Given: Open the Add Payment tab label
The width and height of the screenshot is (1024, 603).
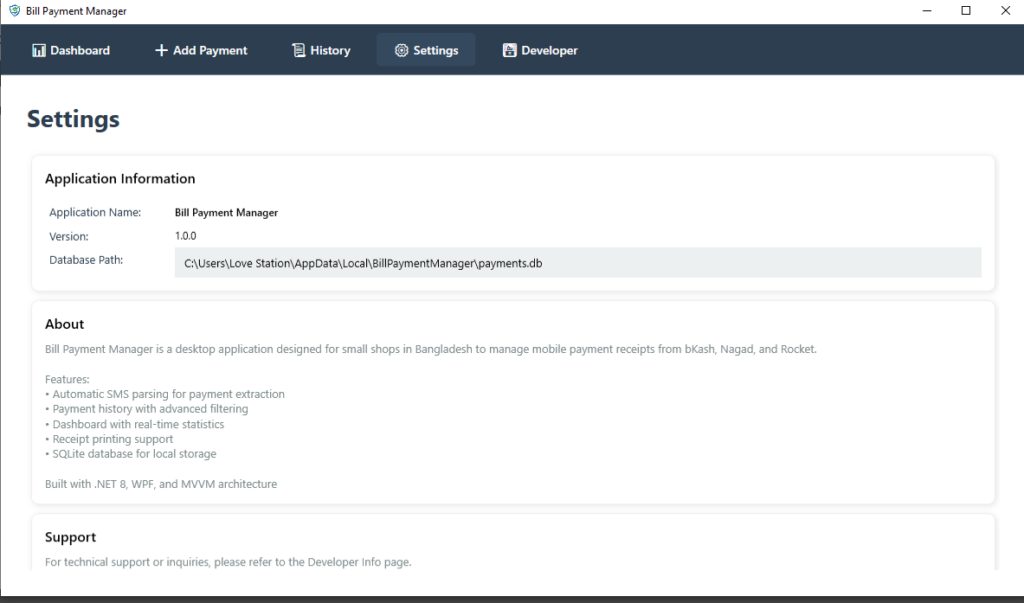Looking at the screenshot, I should (x=210, y=50).
